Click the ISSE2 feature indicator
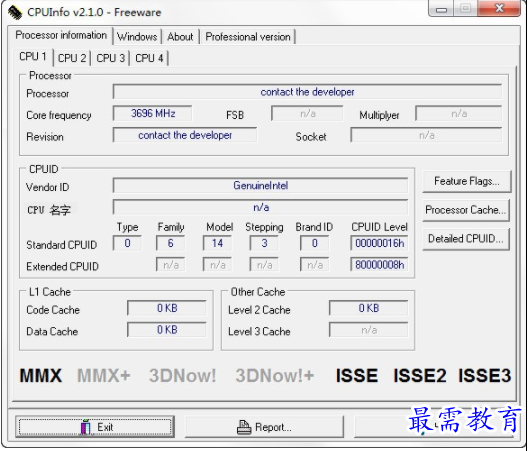 [419, 376]
